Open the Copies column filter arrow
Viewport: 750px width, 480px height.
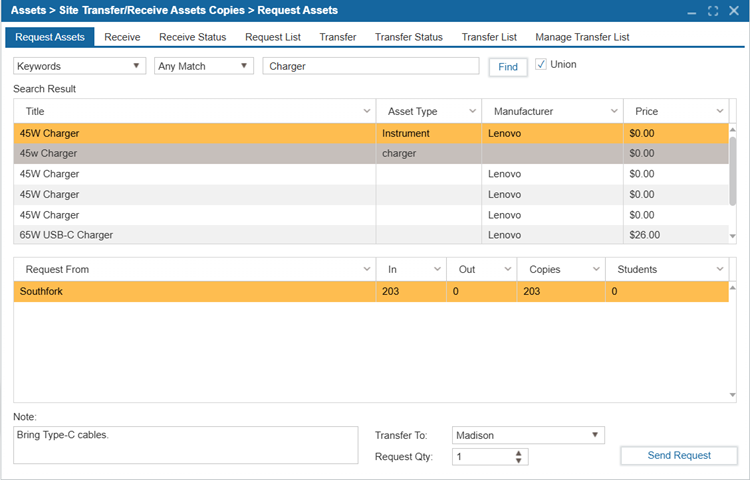click(596, 269)
